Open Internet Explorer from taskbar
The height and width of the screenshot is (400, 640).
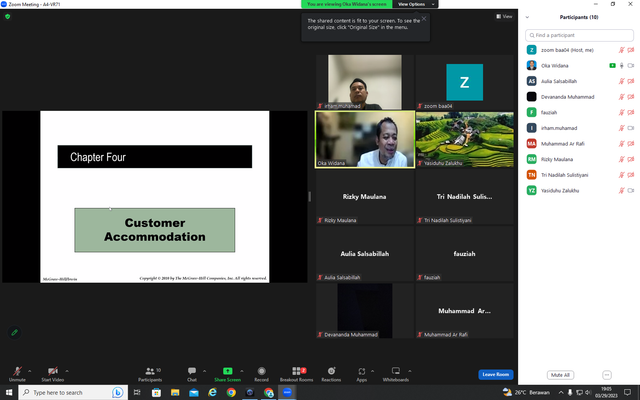pyautogui.click(x=212, y=392)
